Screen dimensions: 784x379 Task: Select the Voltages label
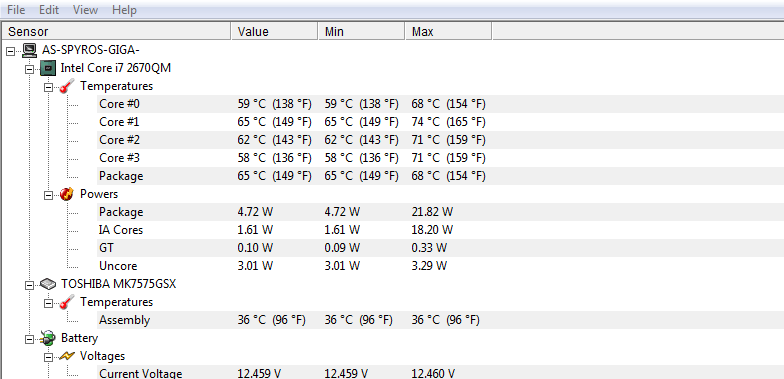click(x=102, y=356)
